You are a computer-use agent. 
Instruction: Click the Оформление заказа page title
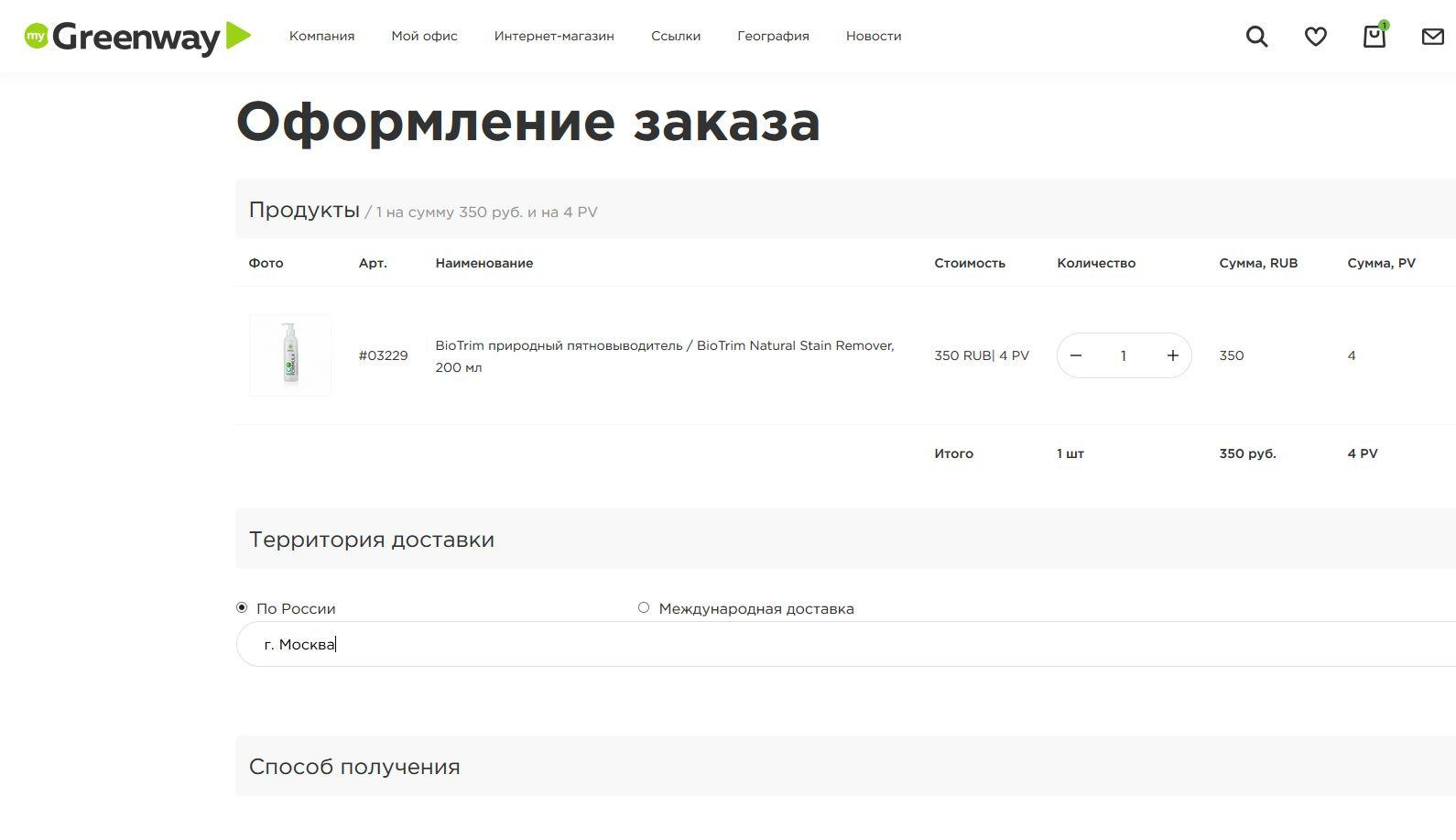coord(528,121)
